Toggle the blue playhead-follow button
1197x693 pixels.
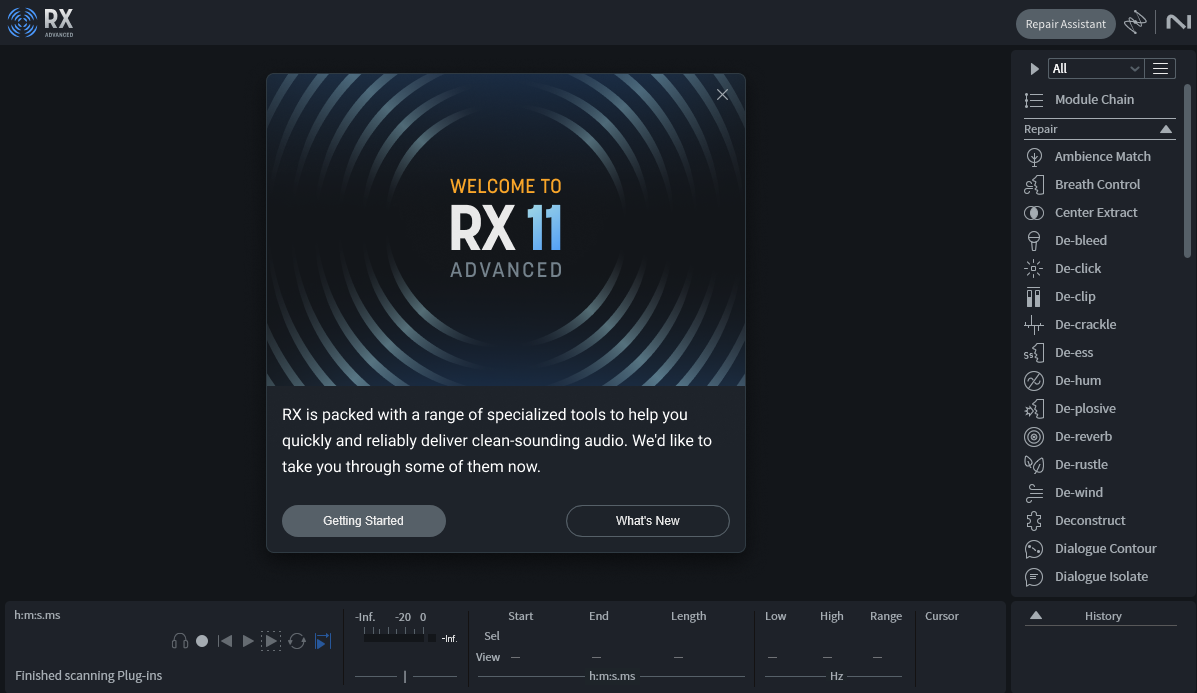tap(324, 641)
